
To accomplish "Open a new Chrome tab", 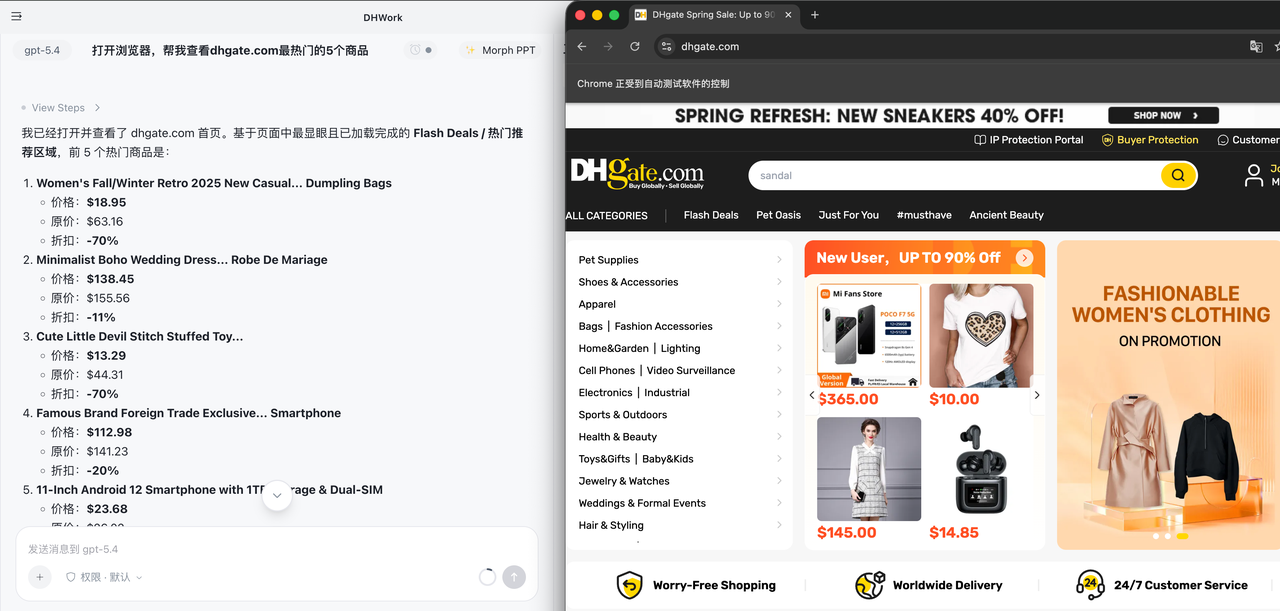I will pos(814,15).
